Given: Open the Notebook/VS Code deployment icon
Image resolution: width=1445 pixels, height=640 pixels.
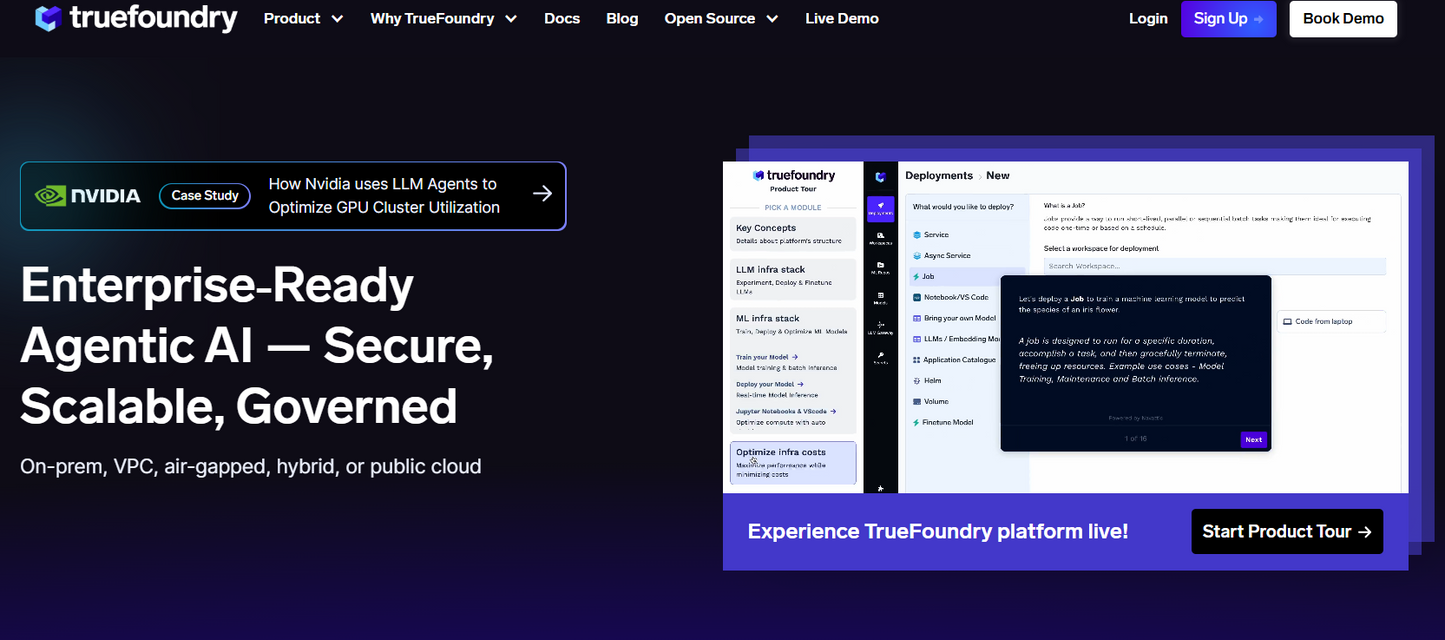Looking at the screenshot, I should pos(917,297).
